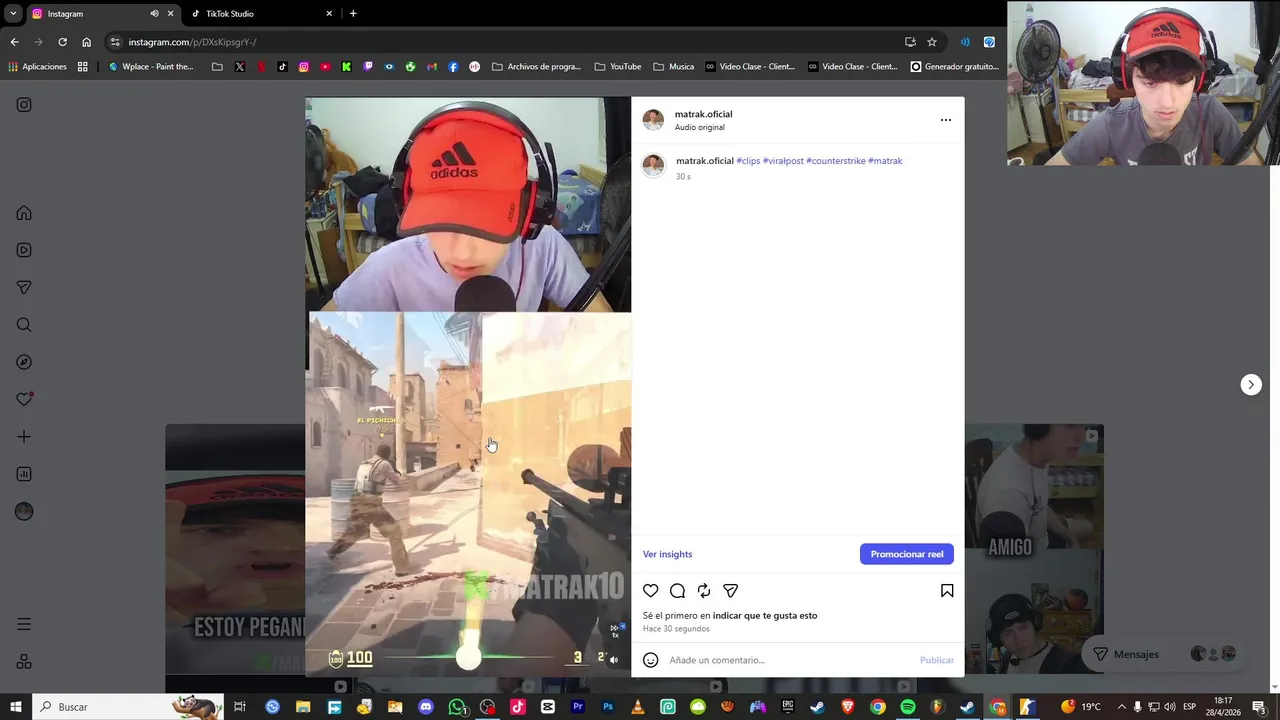1280x720 pixels.
Task: Open Reels from Instagram sidebar
Action: [24, 250]
